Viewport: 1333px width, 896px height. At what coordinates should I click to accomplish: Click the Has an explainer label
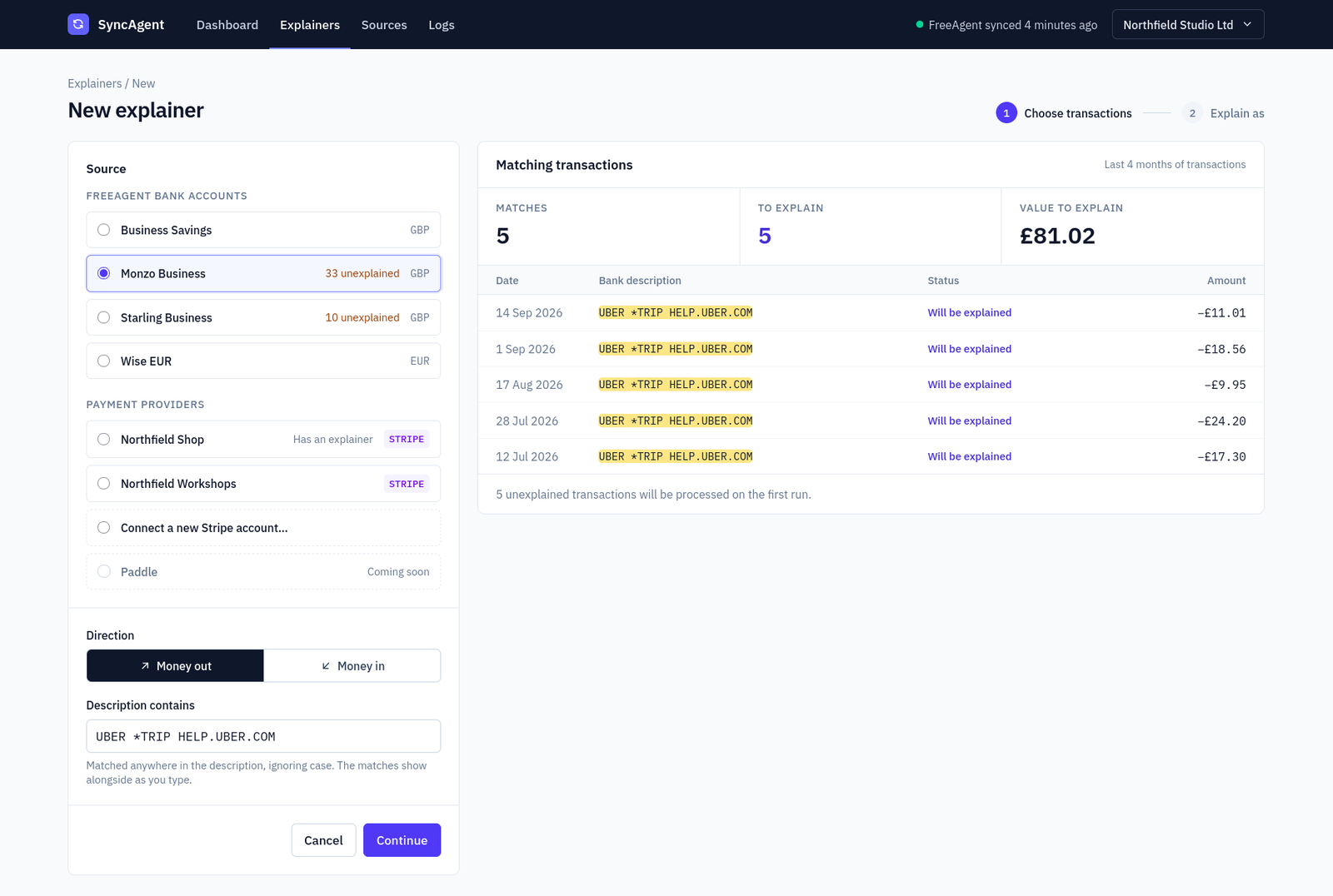click(x=332, y=439)
